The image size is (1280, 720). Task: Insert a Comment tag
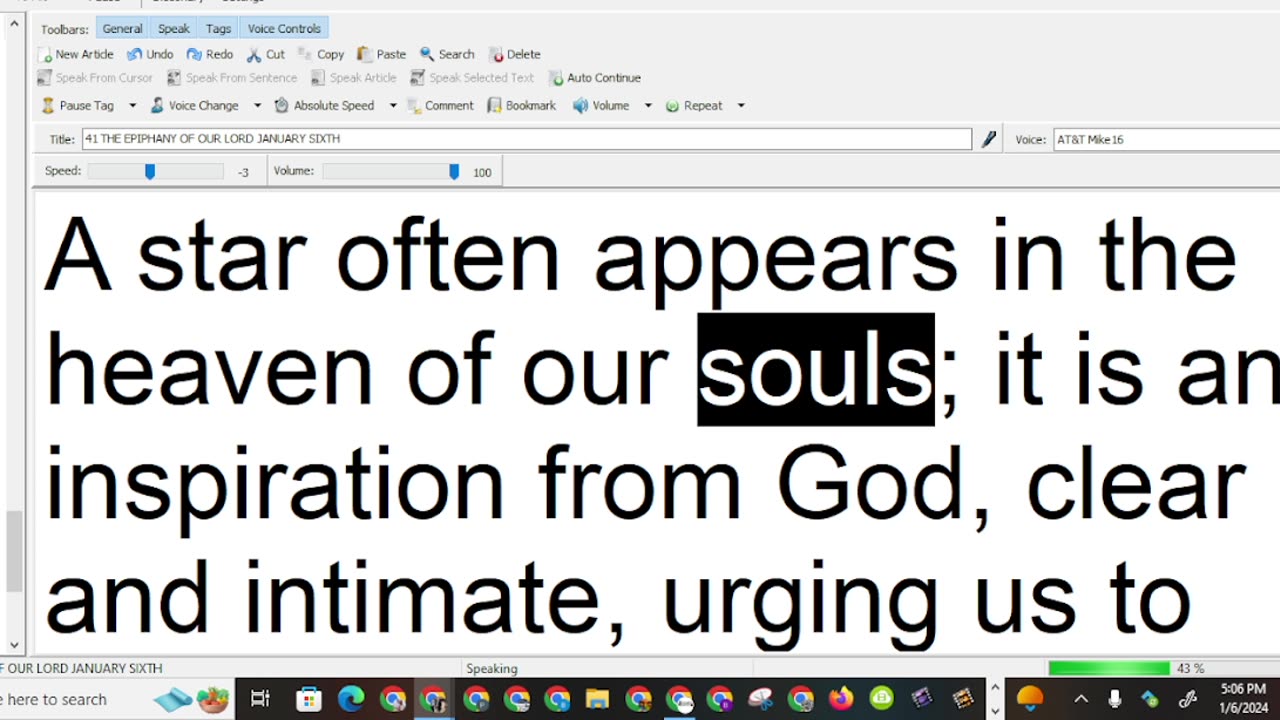pos(440,105)
